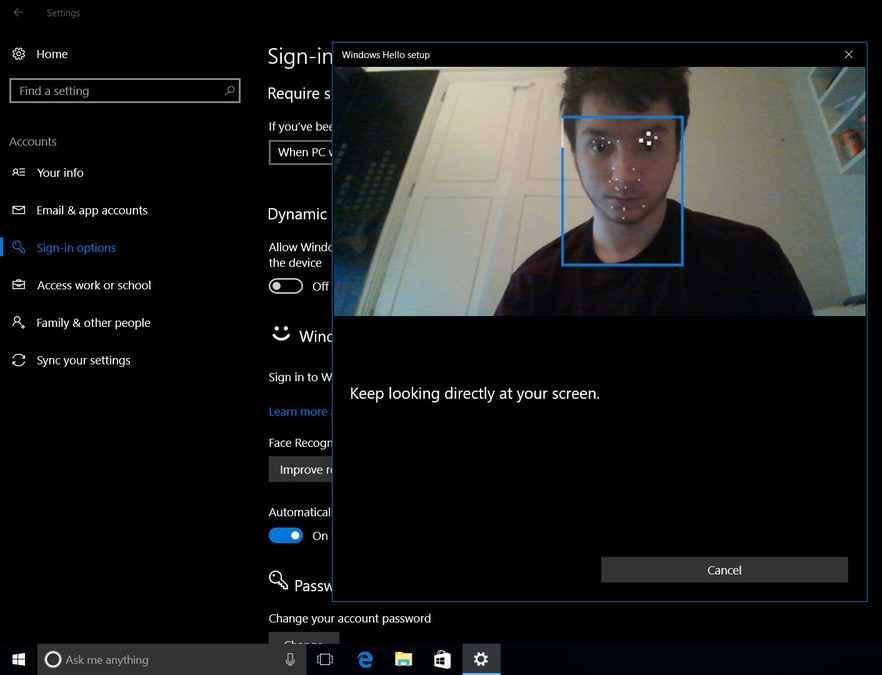Click the Home gear icon in sidebar

(18, 54)
